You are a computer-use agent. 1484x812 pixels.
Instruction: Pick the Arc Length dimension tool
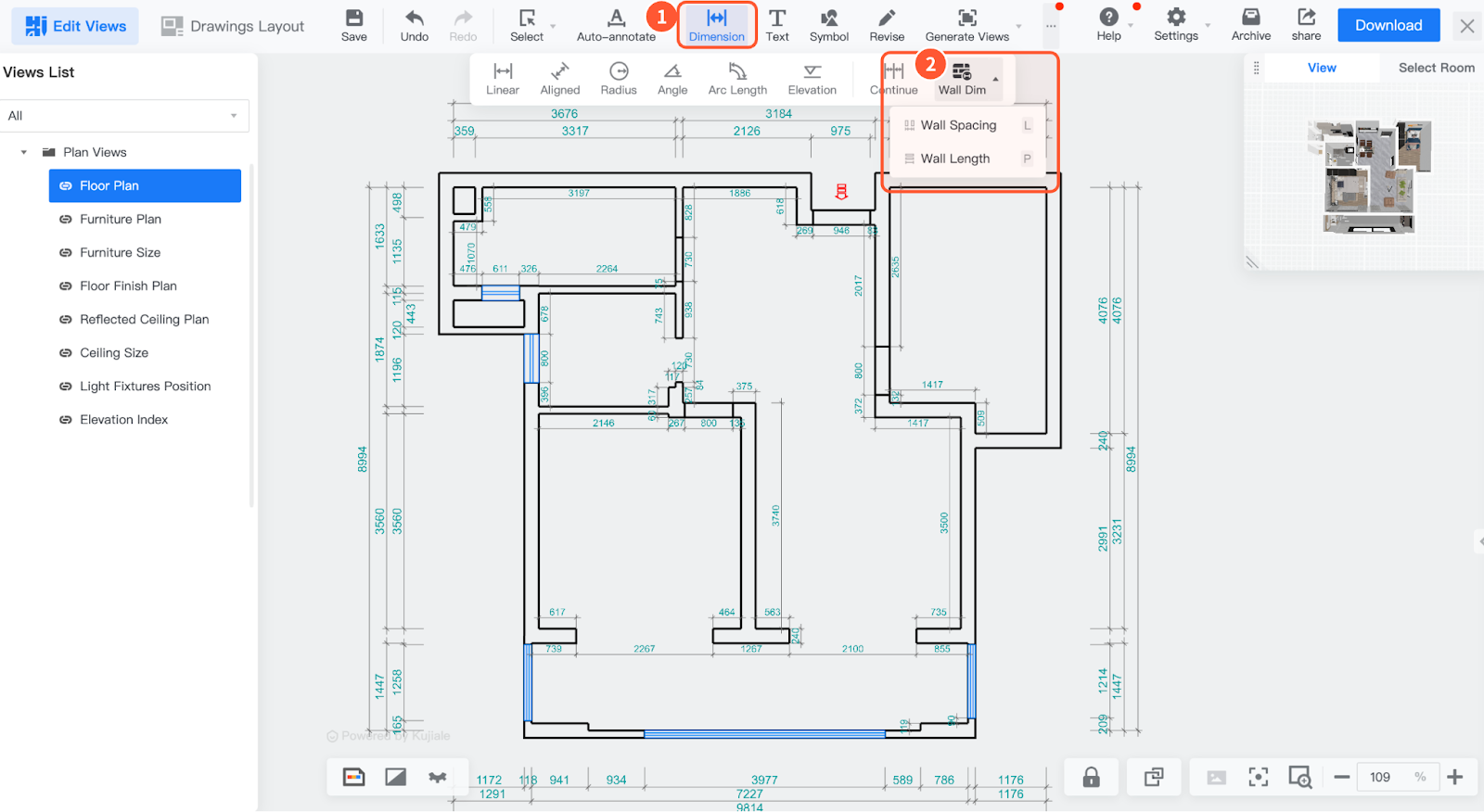point(737,79)
